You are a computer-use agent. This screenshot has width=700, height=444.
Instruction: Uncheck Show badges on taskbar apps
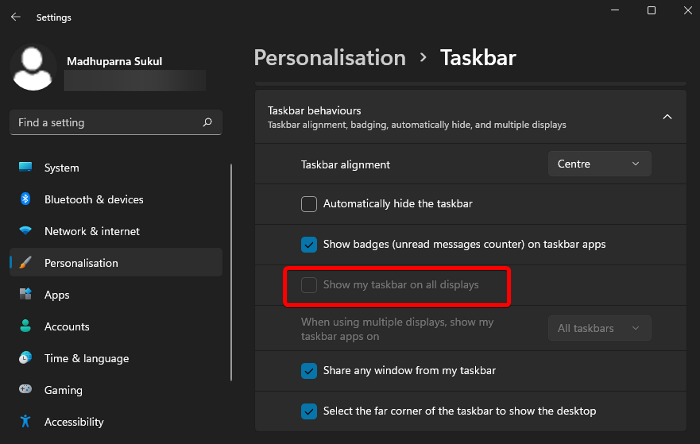point(309,244)
